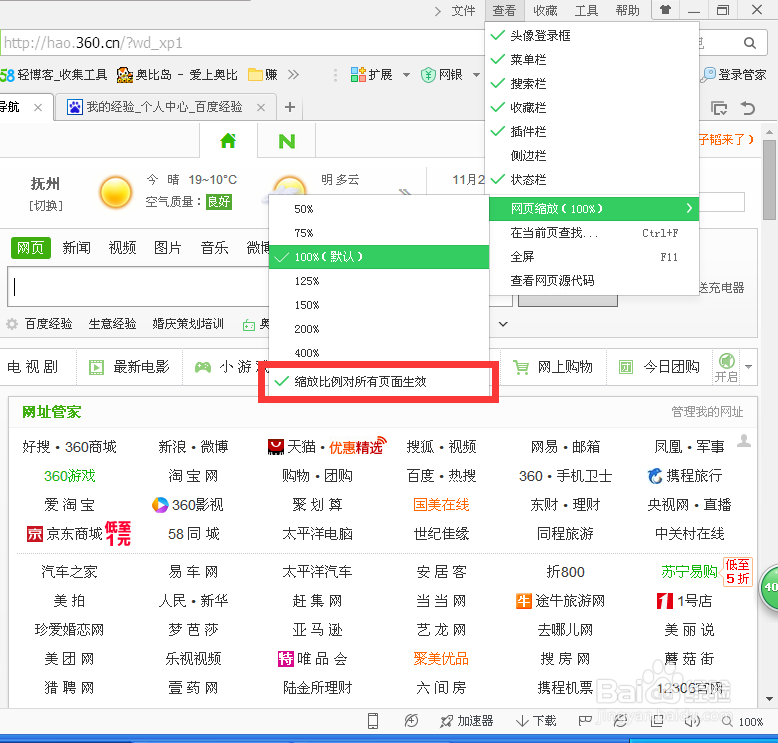The width and height of the screenshot is (778, 743).
Task: Expand the chevron below search box
Action: click(x=503, y=325)
